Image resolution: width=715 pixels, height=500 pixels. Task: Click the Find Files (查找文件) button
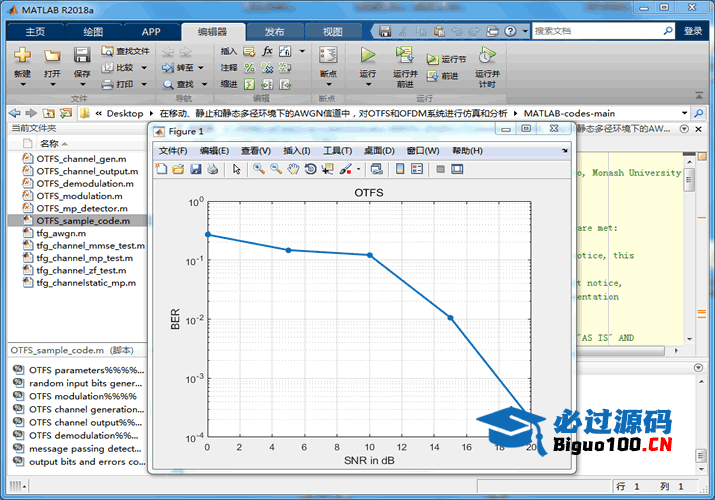pyautogui.click(x=127, y=50)
